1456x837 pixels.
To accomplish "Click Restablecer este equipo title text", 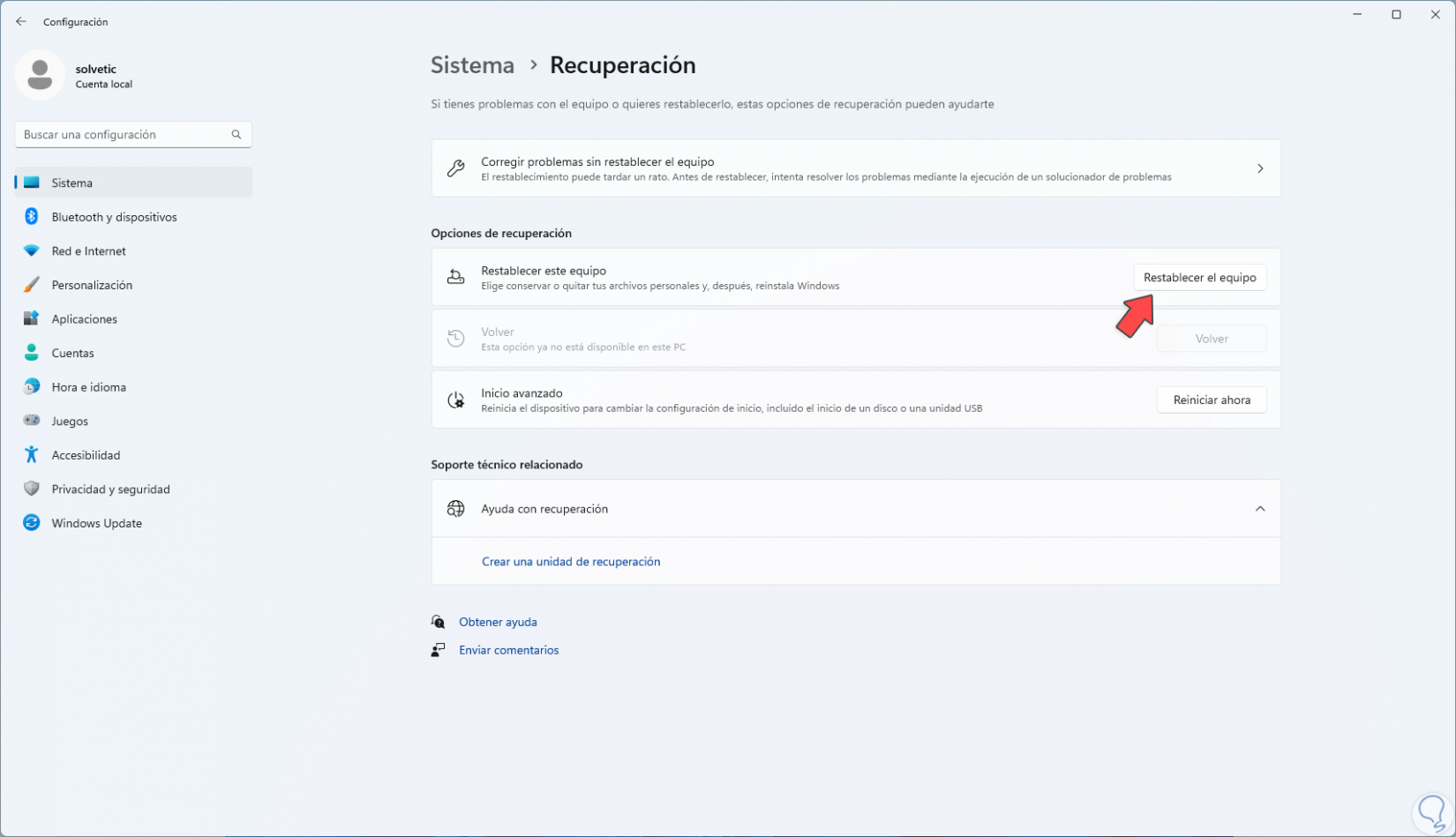I will tap(544, 271).
